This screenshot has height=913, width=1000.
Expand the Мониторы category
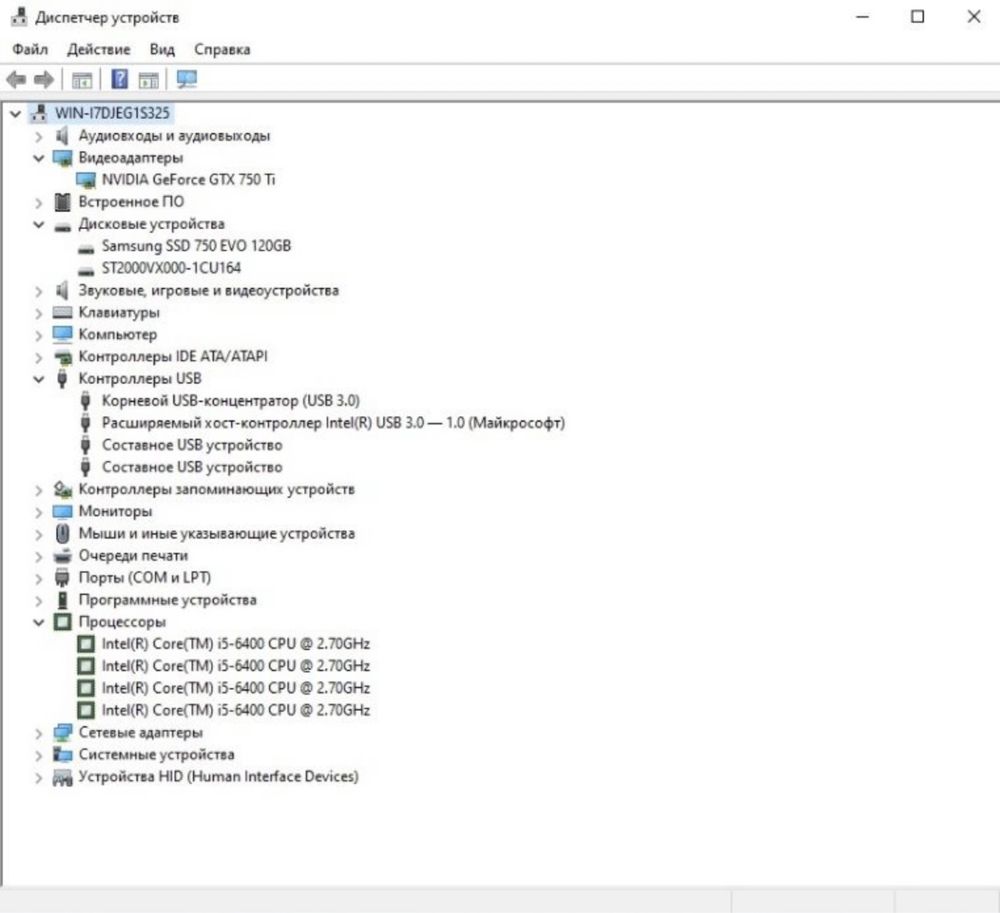[x=39, y=512]
